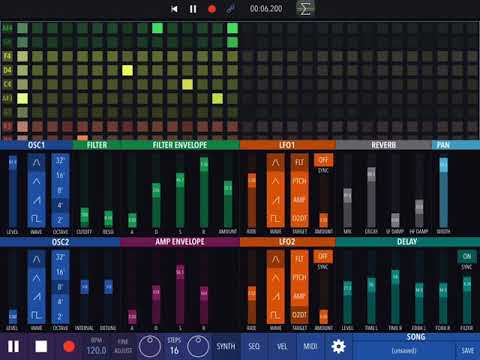Set OSC1 octave to 16'
Screen dimensions: 480x360
point(60,175)
